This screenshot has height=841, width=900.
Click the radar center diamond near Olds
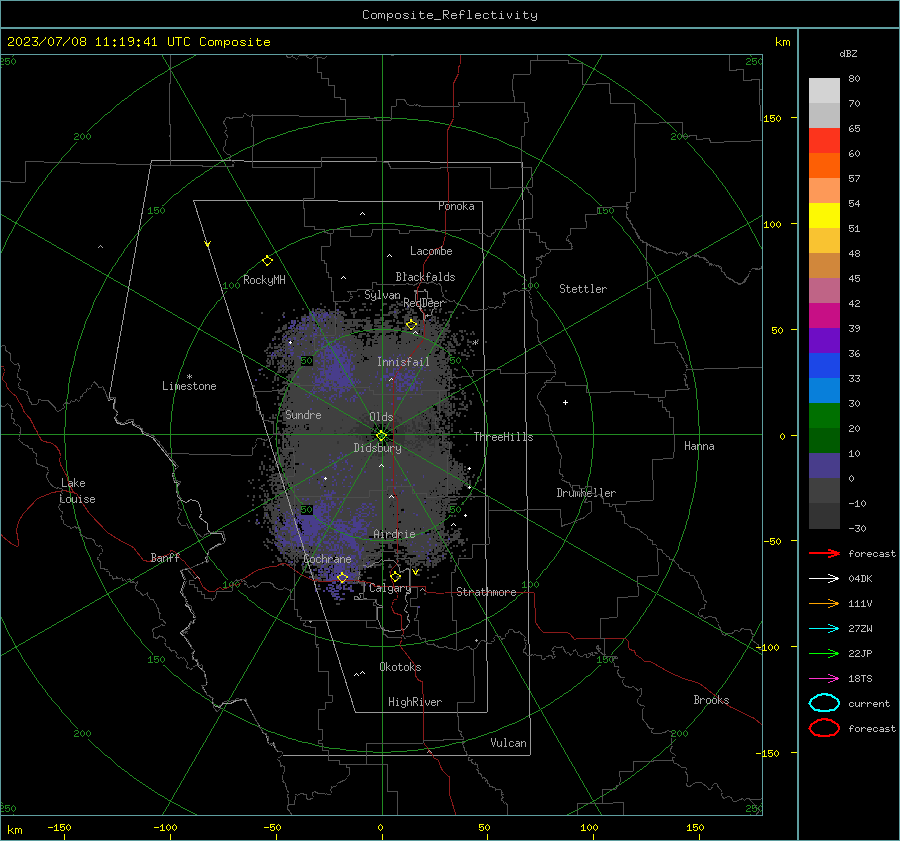point(381,436)
